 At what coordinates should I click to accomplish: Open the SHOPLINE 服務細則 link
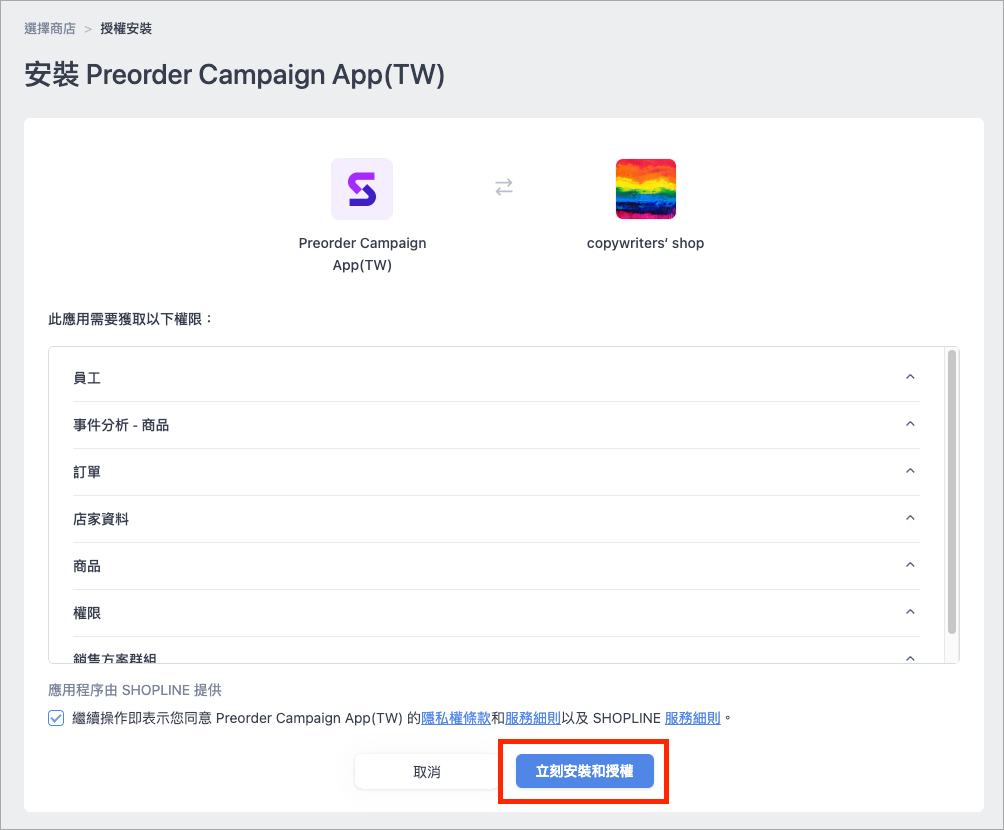pos(693,718)
